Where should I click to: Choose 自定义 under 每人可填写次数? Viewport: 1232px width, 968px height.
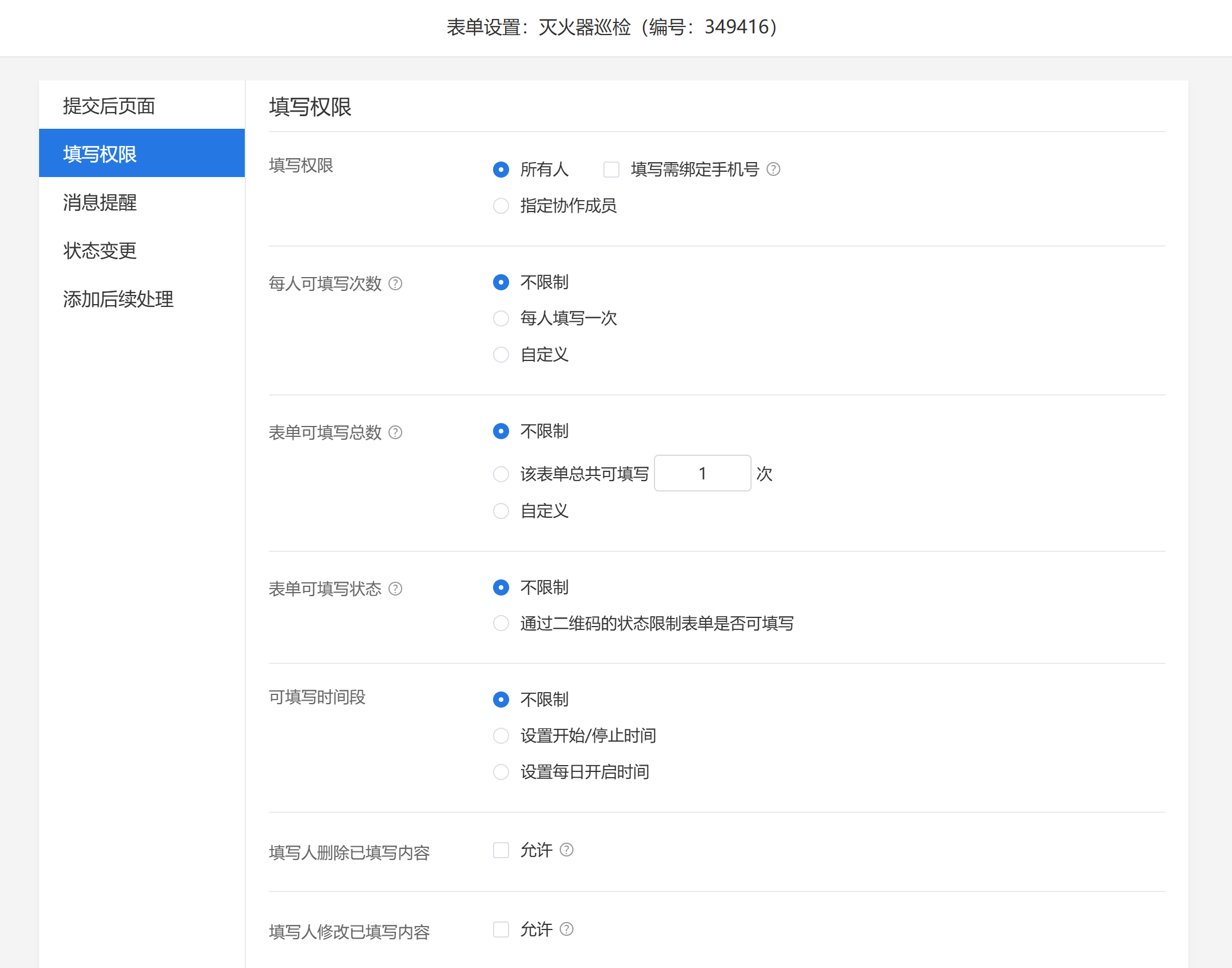[501, 355]
